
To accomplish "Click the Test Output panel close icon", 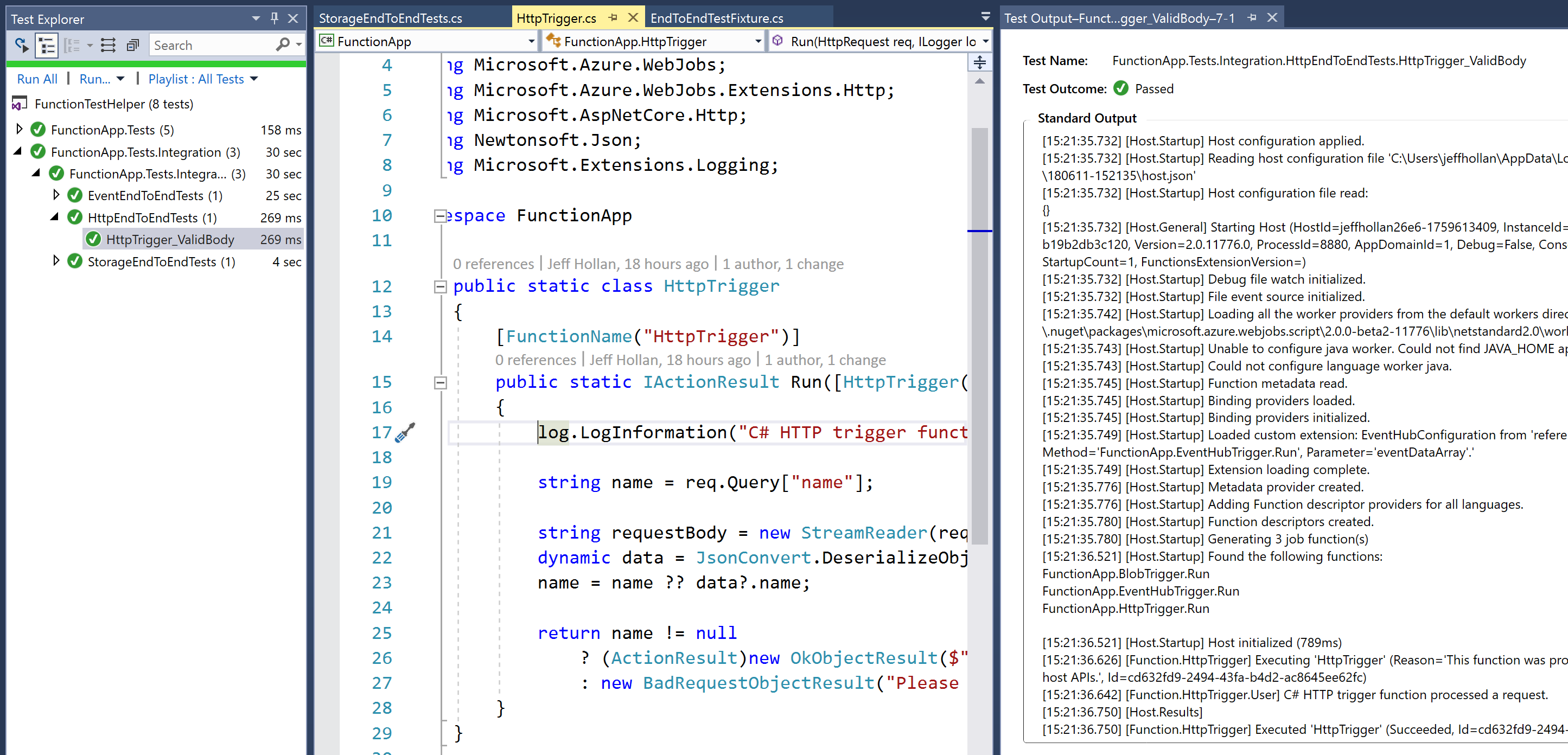I will click(1278, 18).
